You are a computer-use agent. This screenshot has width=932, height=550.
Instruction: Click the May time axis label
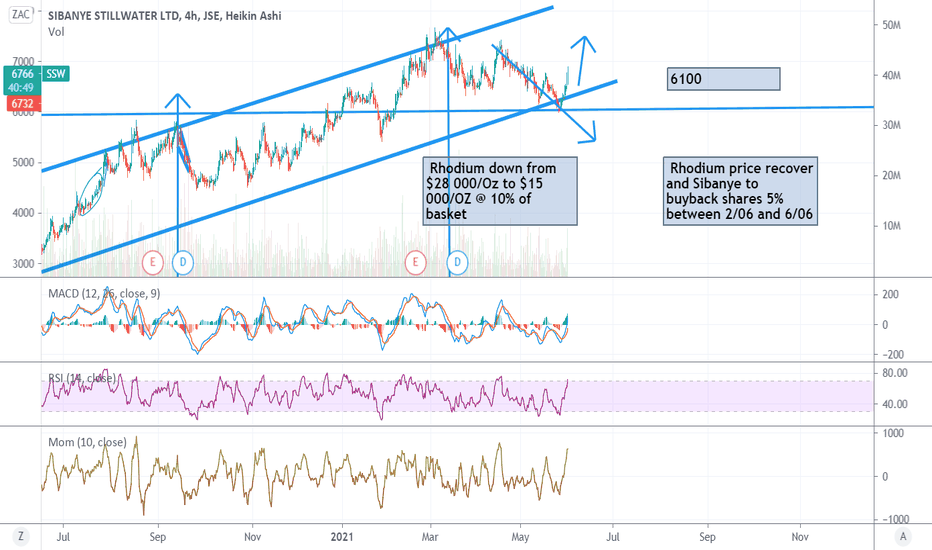pos(520,537)
